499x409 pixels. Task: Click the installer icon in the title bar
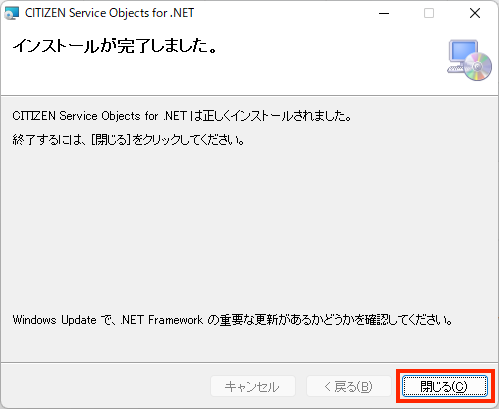12,13
